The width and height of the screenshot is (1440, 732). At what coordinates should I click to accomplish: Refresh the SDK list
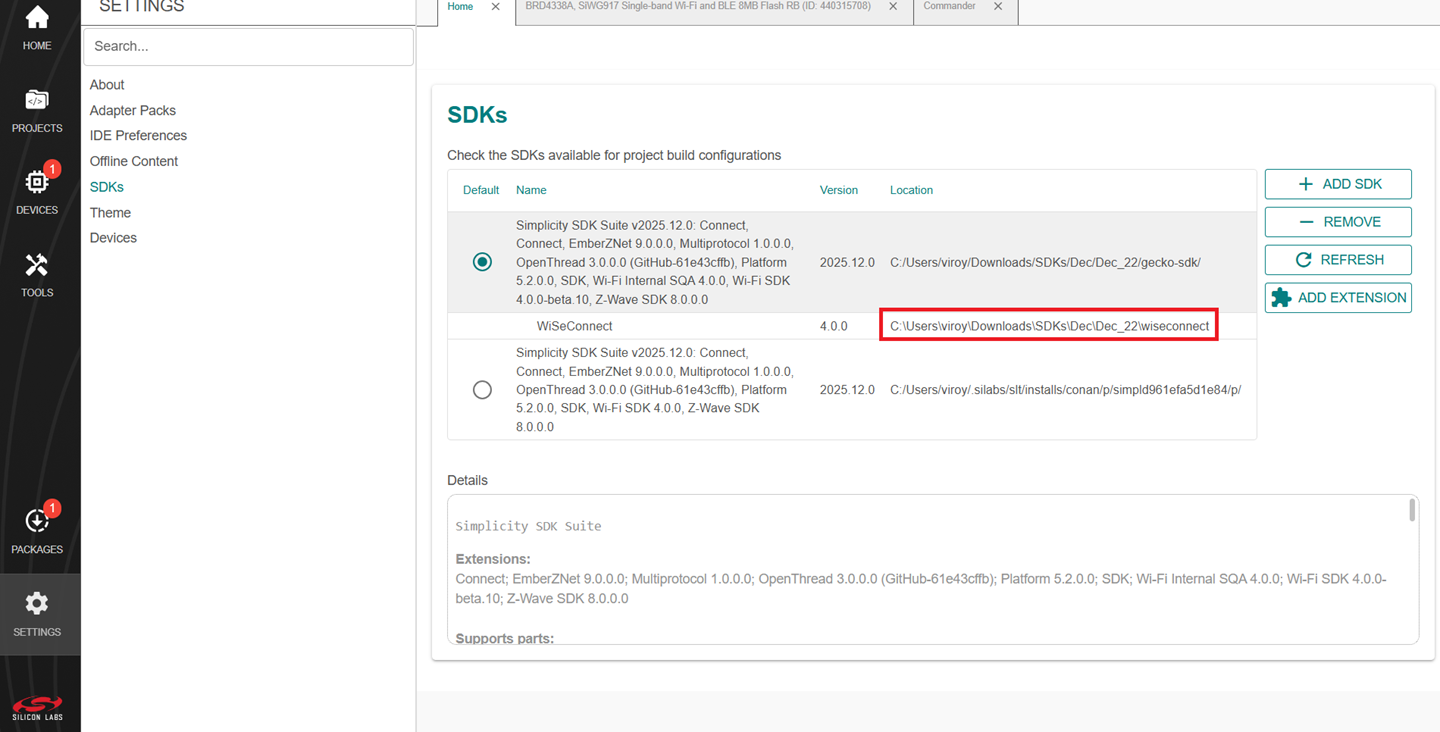pyautogui.click(x=1338, y=260)
